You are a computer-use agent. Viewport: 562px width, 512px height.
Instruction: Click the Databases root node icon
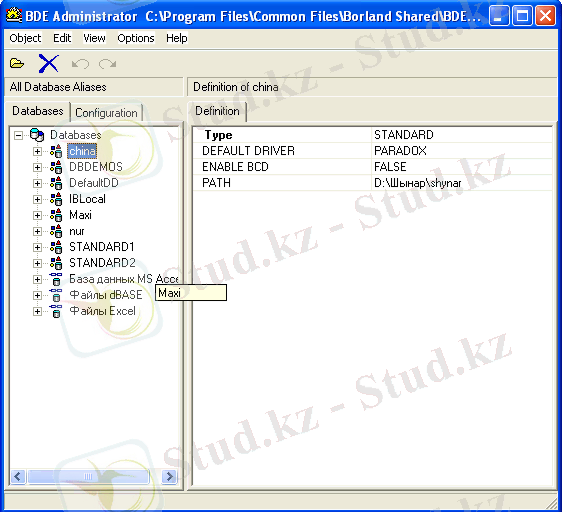click(x=37, y=135)
